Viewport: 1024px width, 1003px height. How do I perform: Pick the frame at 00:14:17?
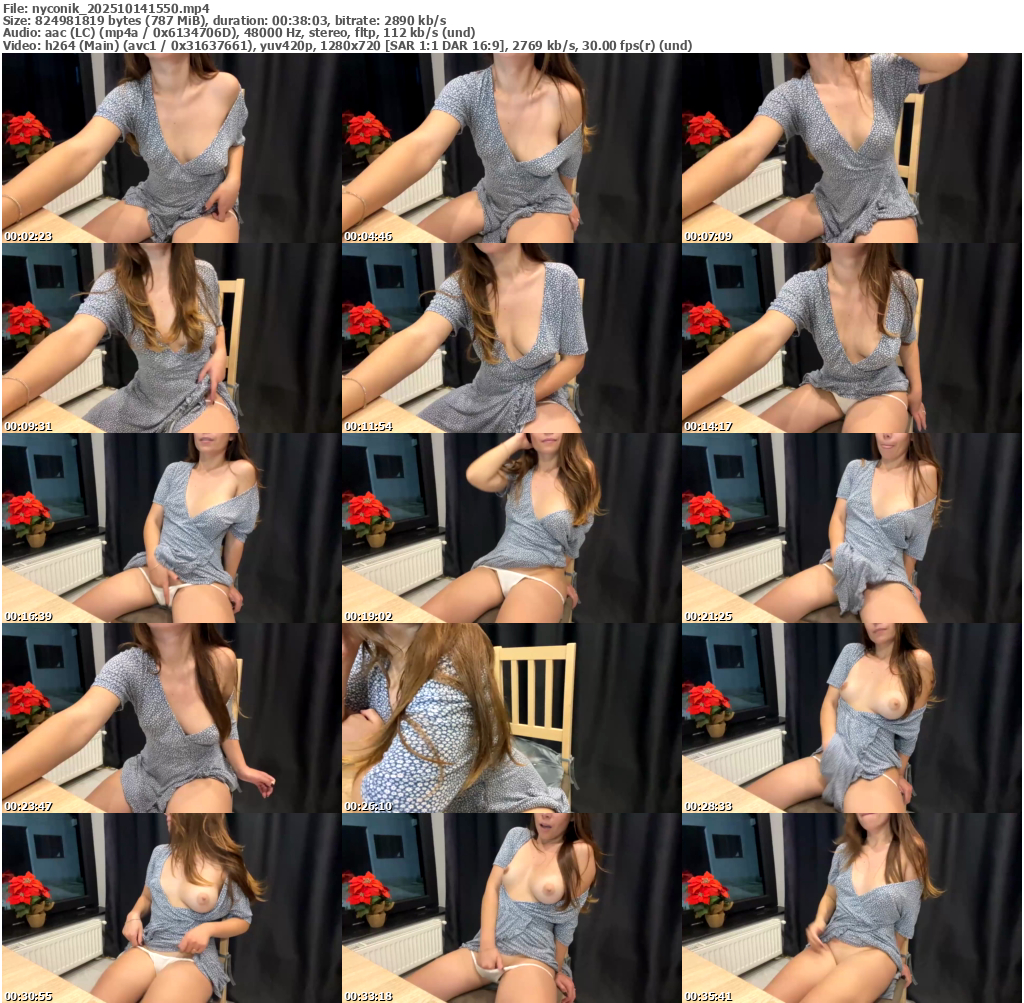pyautogui.click(x=851, y=338)
